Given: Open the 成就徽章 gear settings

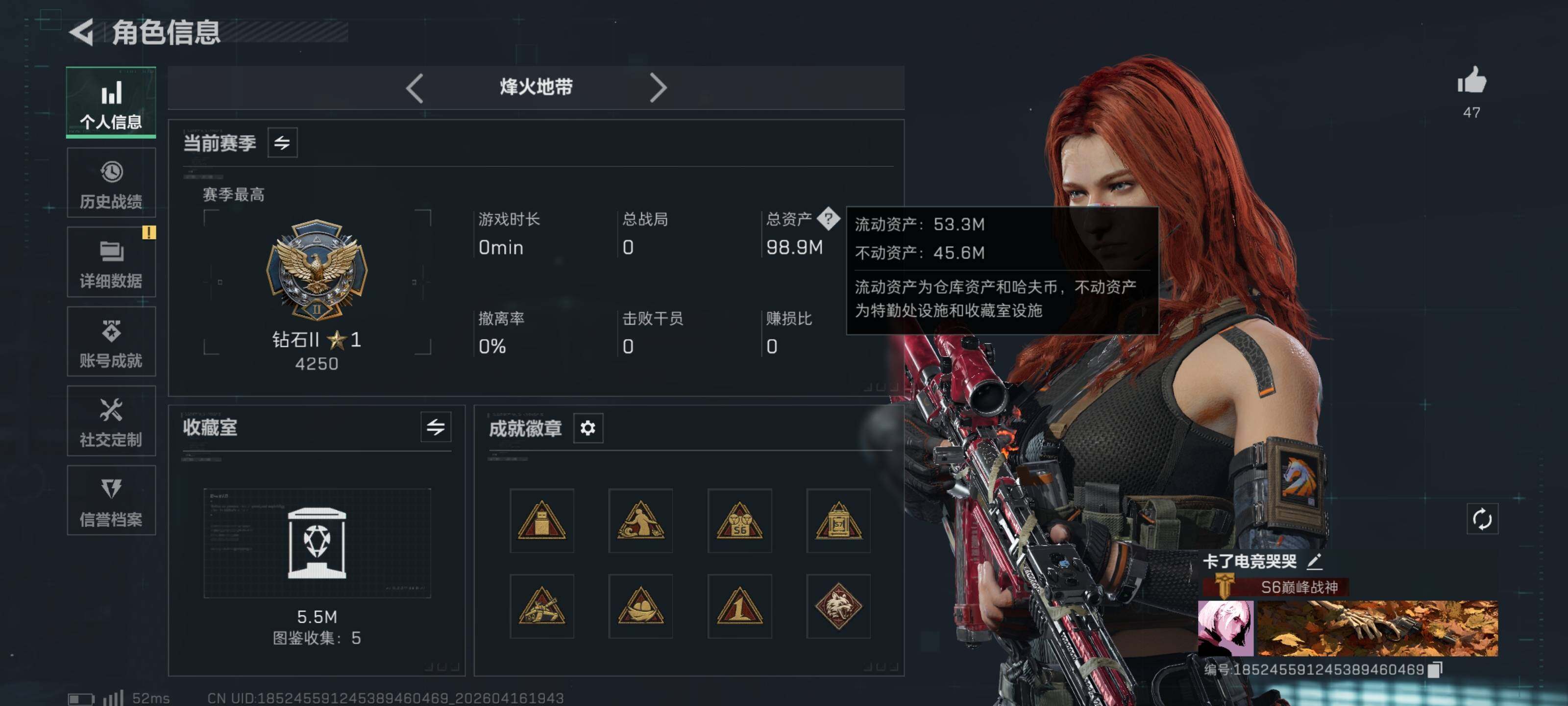Looking at the screenshot, I should coord(588,428).
